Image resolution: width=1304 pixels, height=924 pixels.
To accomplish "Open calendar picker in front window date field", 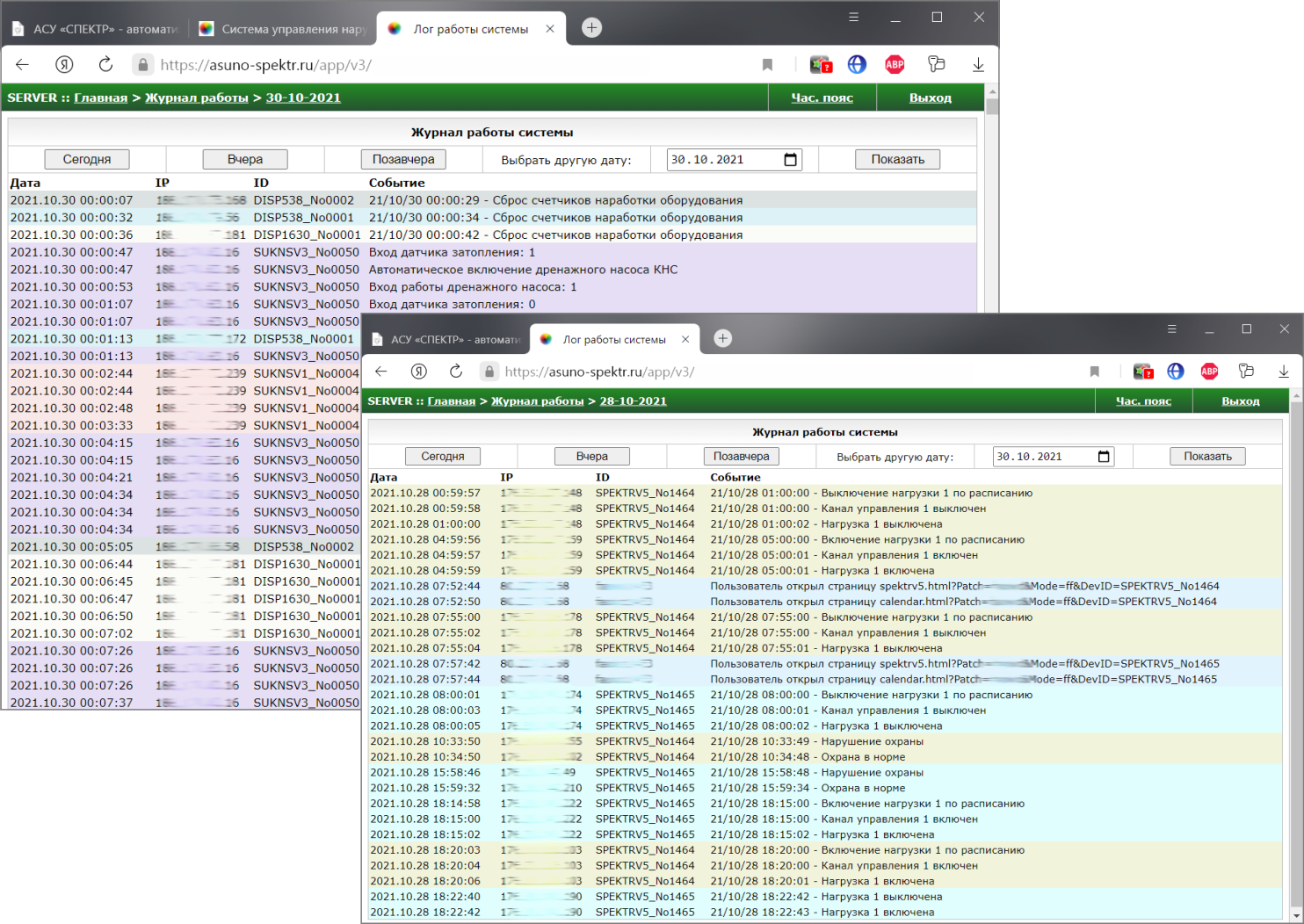I will point(1104,457).
